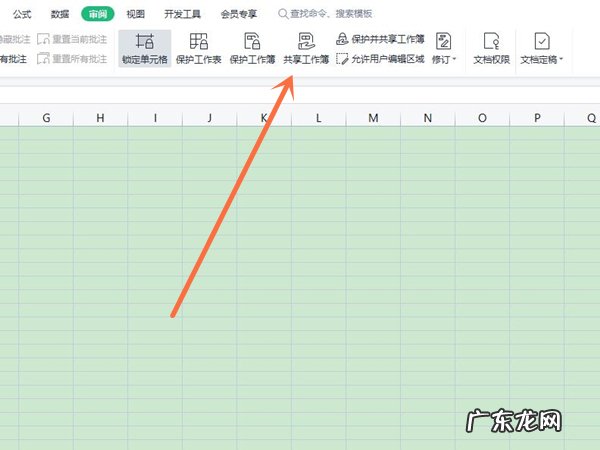The height and width of the screenshot is (450, 600).
Task: Select column I header
Action: point(155,117)
